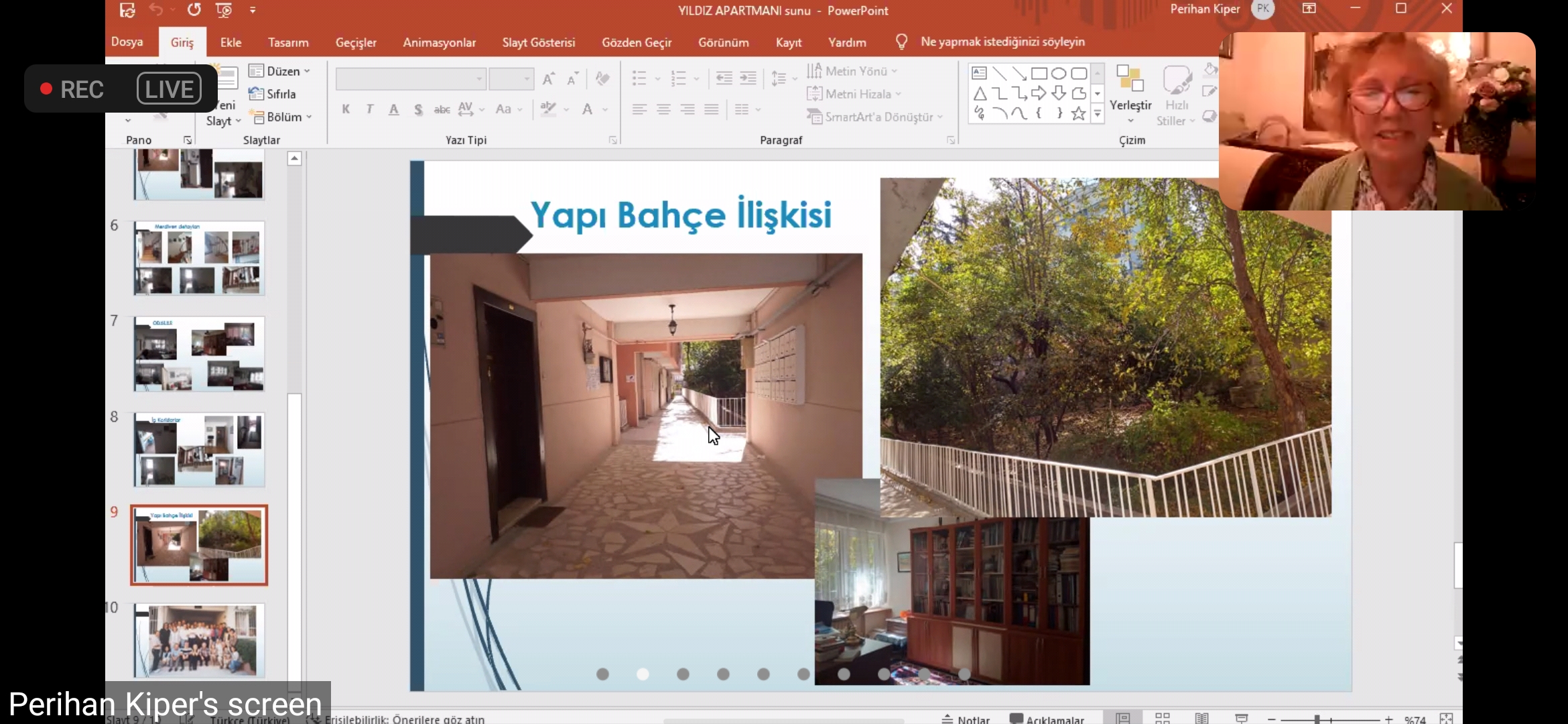Image resolution: width=1568 pixels, height=724 pixels.
Task: Click the zoom out minus button
Action: (x=1271, y=719)
